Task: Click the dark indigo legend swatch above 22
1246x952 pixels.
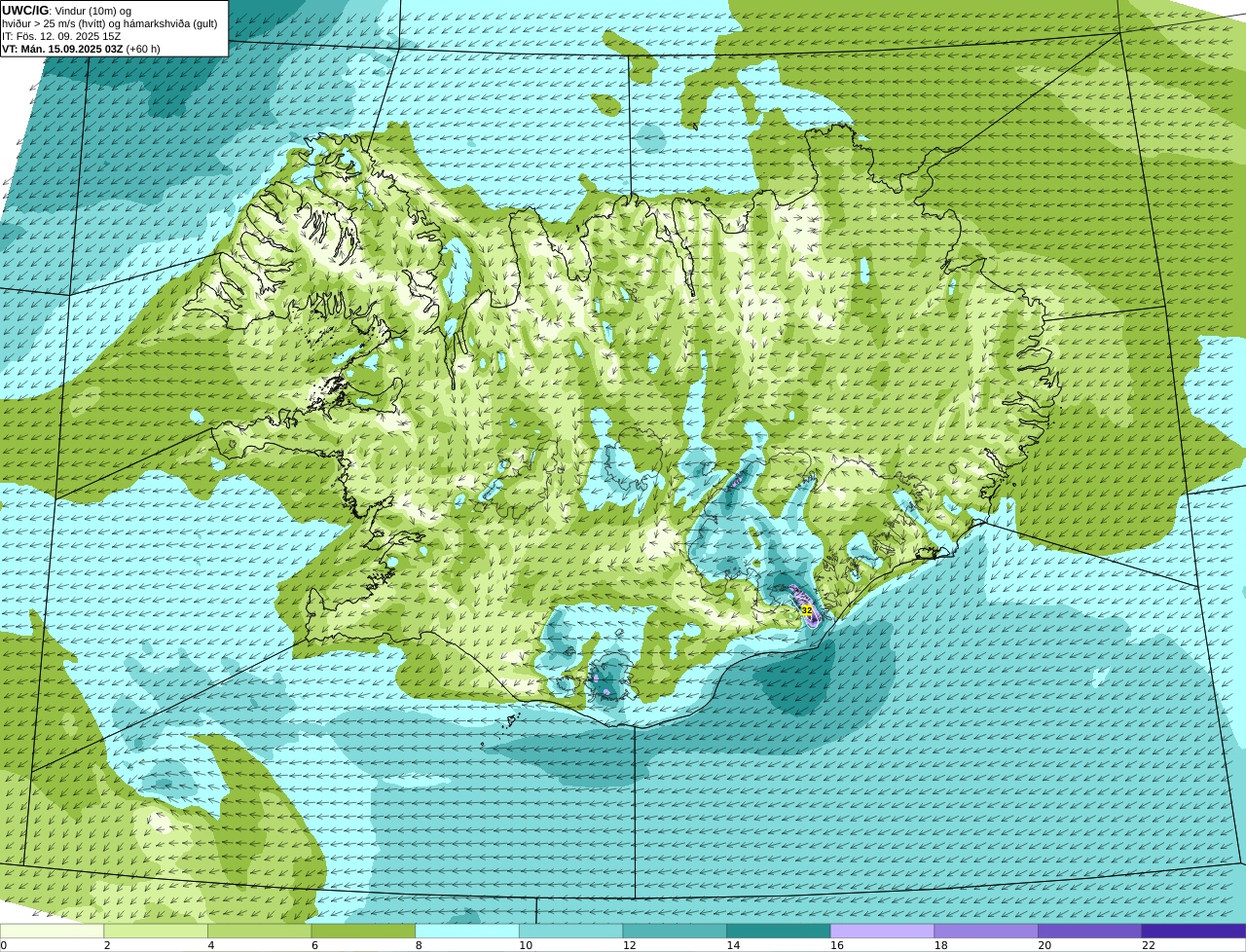Action: click(x=1194, y=931)
